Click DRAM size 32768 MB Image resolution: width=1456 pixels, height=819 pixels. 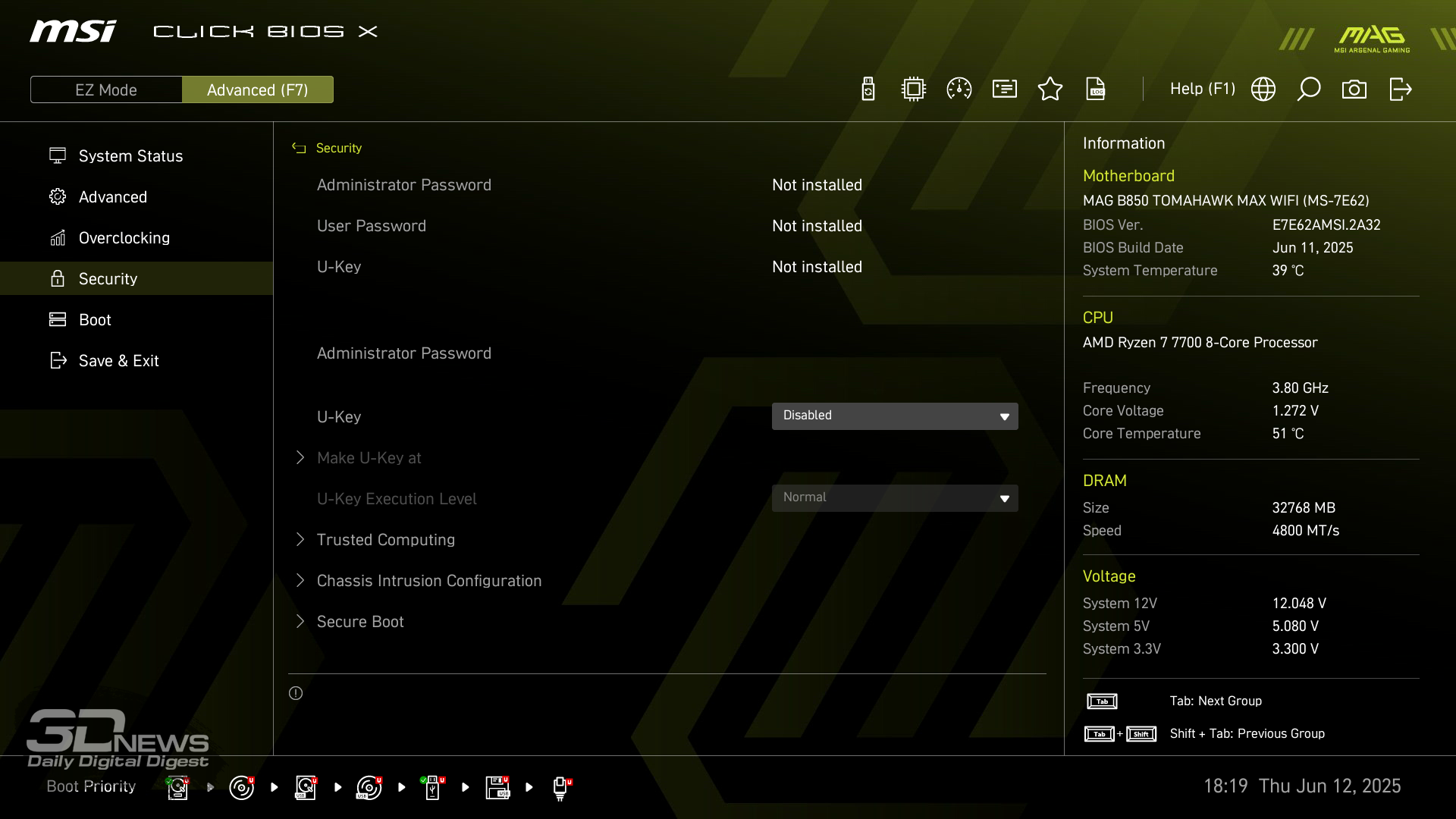pos(1303,507)
